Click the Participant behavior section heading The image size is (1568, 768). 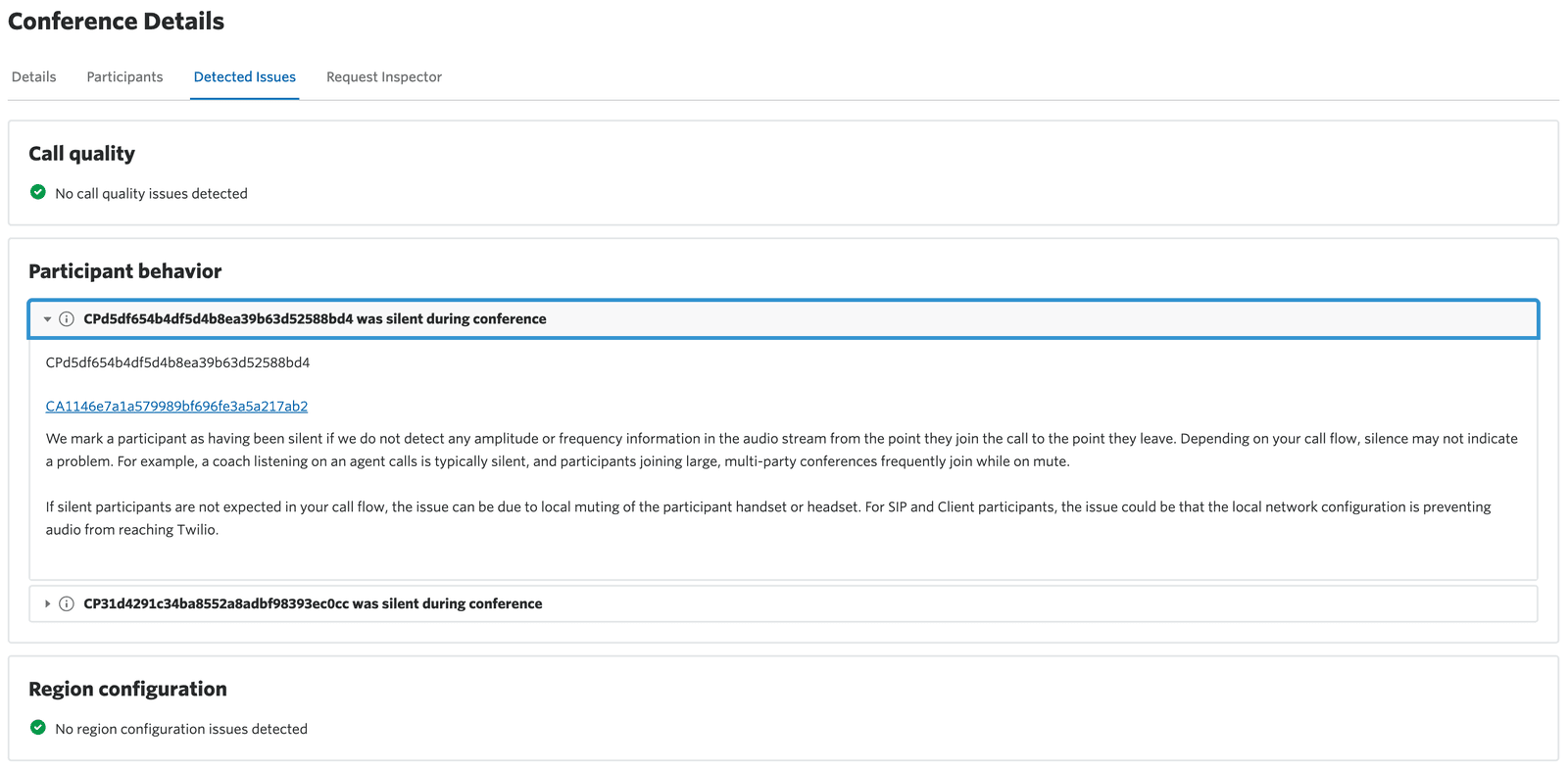[125, 271]
